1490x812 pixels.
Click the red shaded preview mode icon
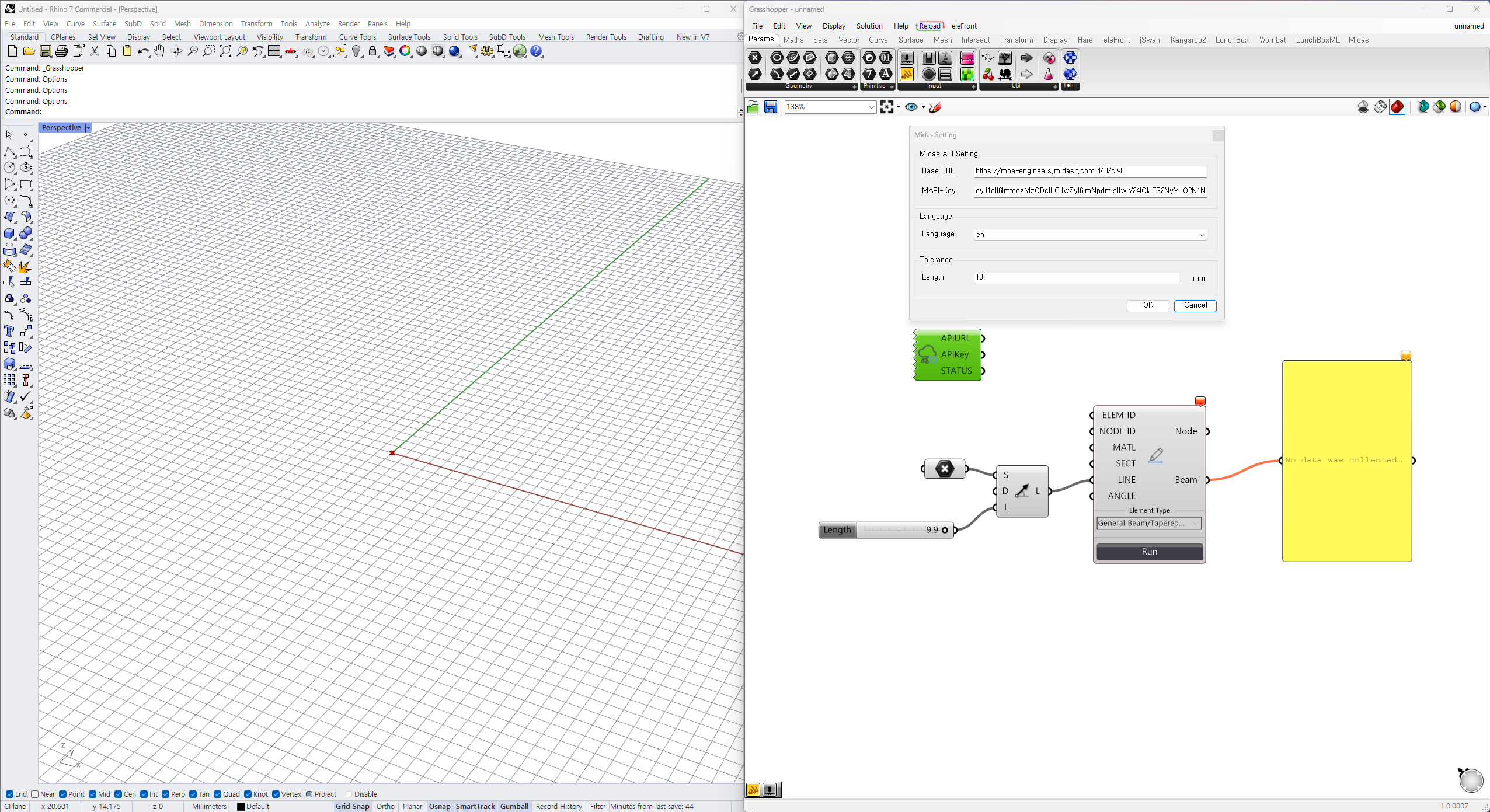click(1397, 107)
